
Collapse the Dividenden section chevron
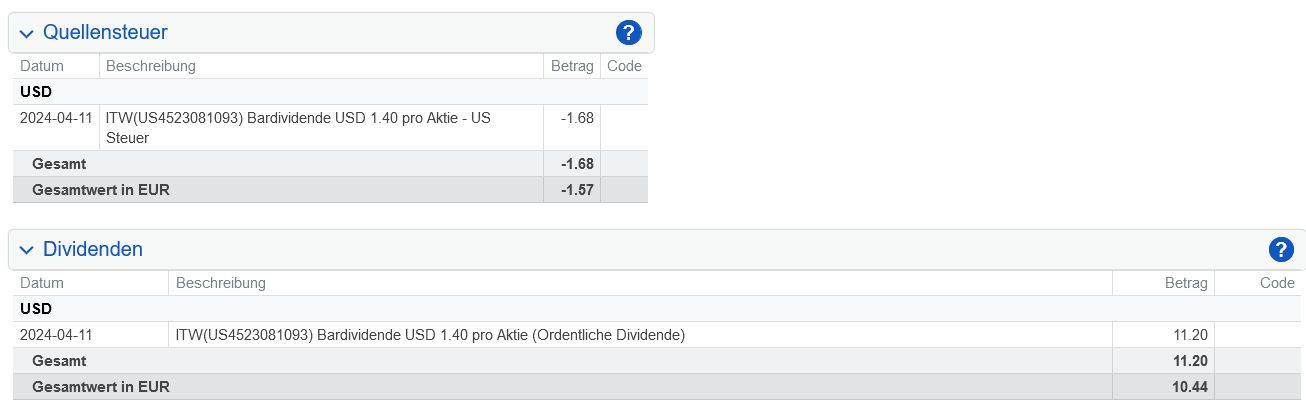coord(26,251)
